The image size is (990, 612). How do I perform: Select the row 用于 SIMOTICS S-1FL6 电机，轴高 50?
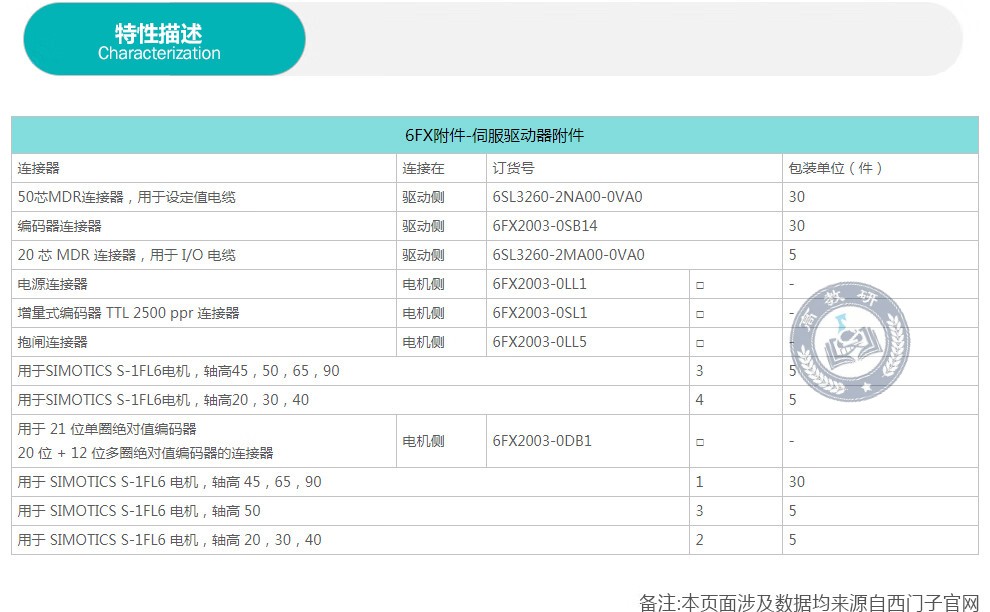tap(494, 512)
